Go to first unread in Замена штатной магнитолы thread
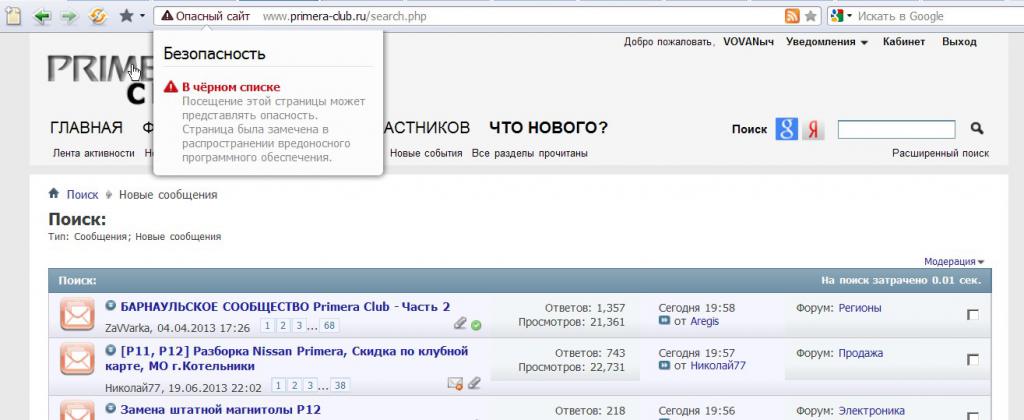This screenshot has width=1024, height=420. [x=111, y=408]
